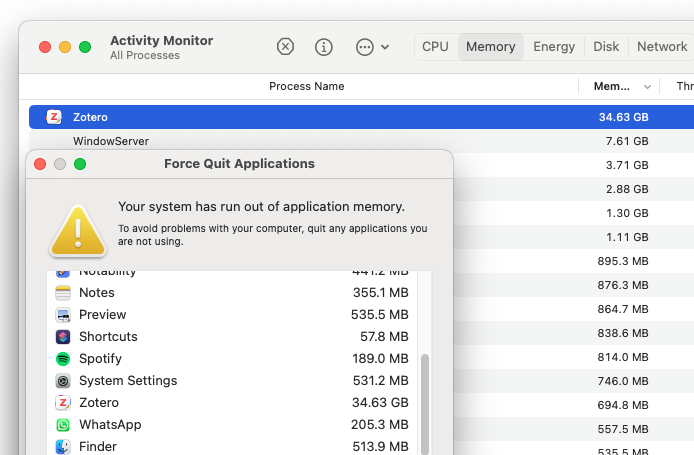Select Zotero row in Activity Monitor
Viewport: 694px width, 455px height.
(361, 117)
